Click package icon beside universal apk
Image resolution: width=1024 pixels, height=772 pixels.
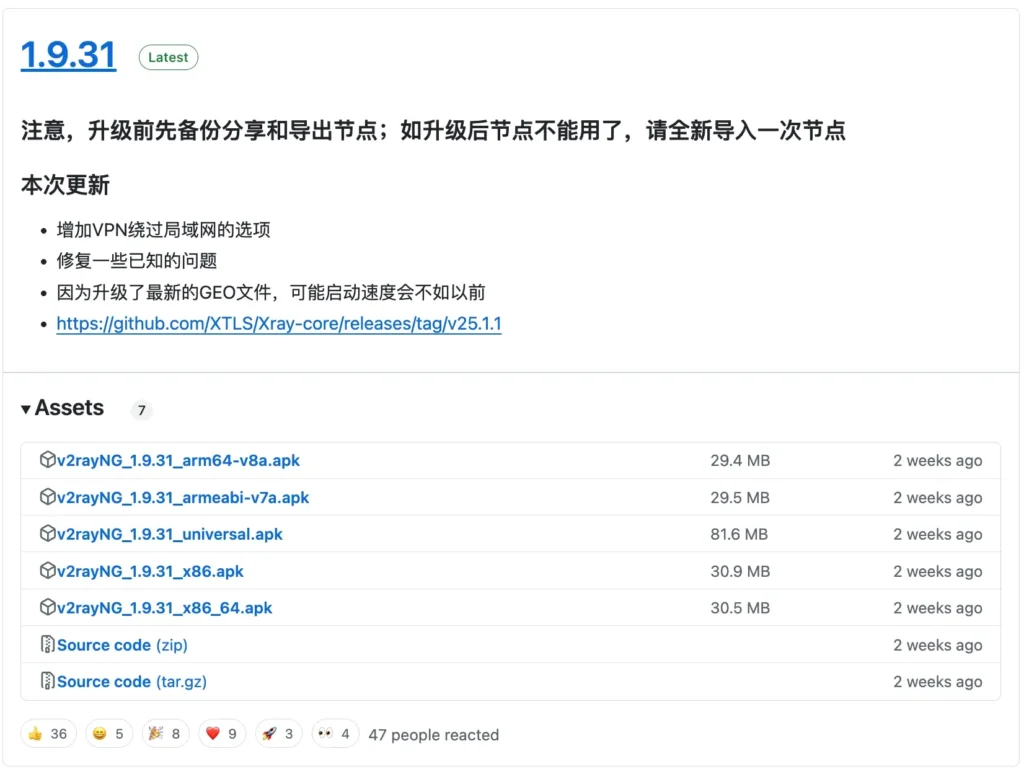pyautogui.click(x=47, y=534)
